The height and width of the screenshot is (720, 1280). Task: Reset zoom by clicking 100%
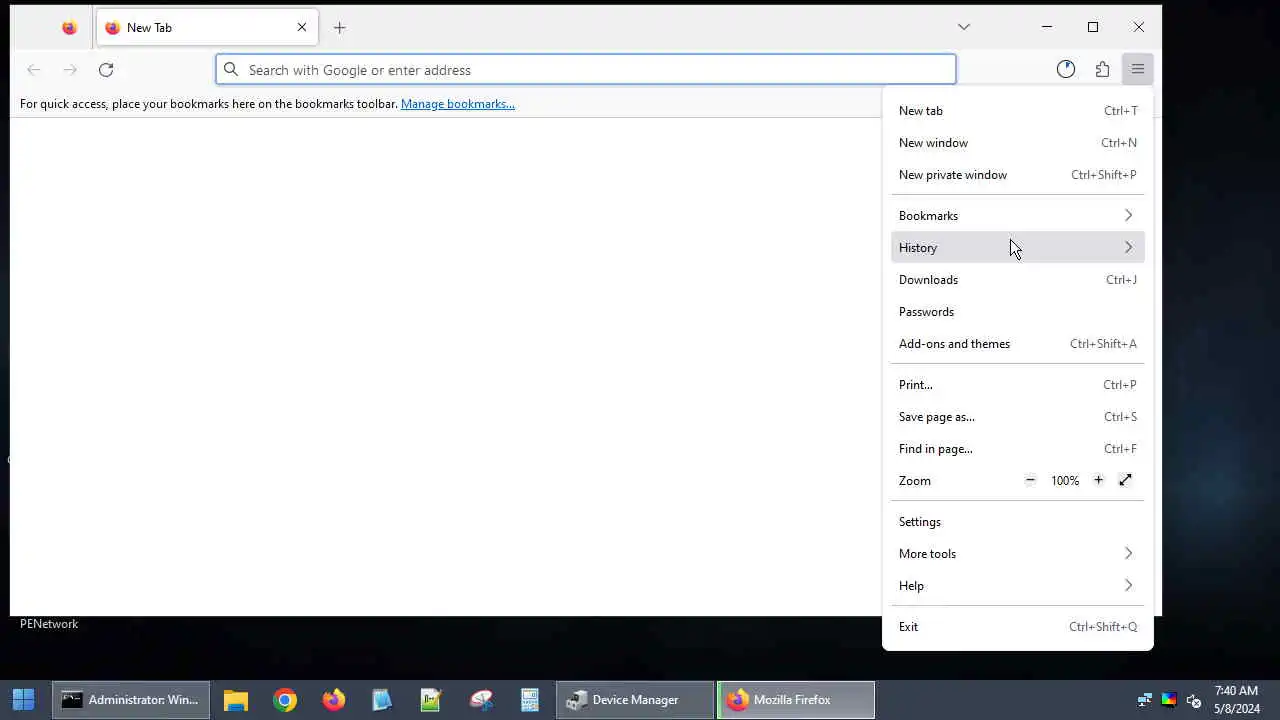tap(1065, 481)
